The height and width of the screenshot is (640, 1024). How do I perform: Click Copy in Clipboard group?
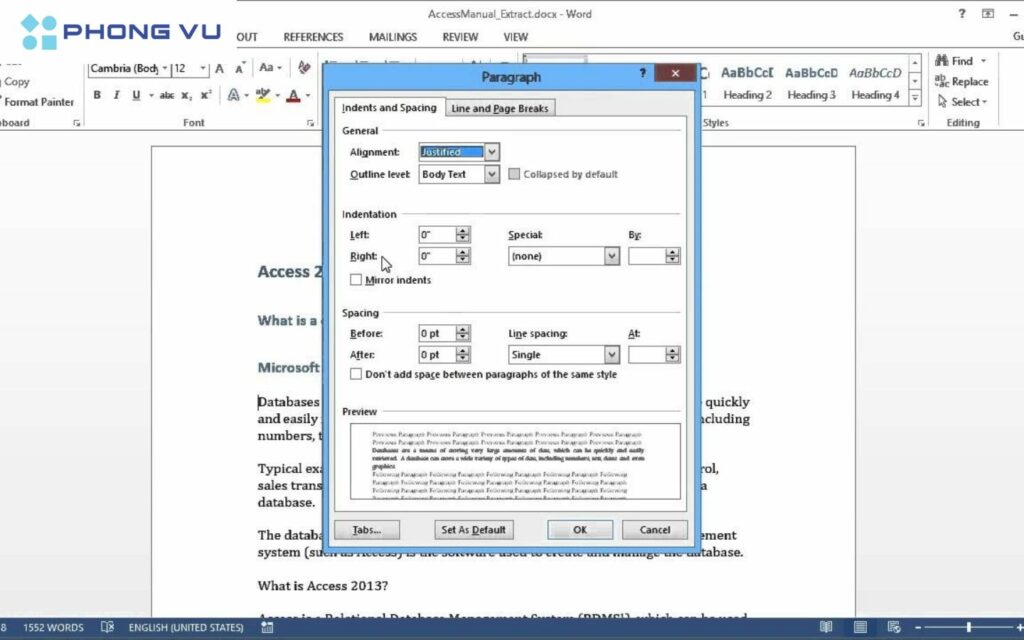(16, 82)
